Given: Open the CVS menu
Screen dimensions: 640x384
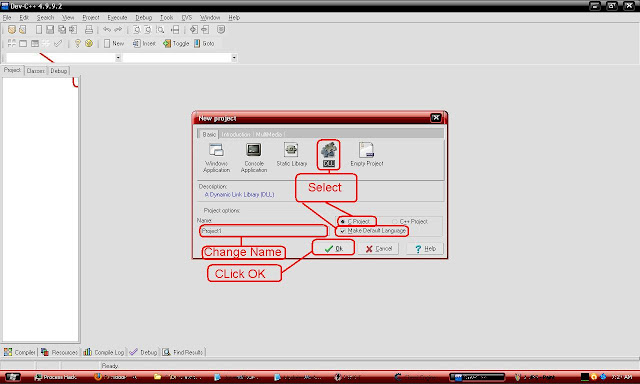Looking at the screenshot, I should coord(187,18).
